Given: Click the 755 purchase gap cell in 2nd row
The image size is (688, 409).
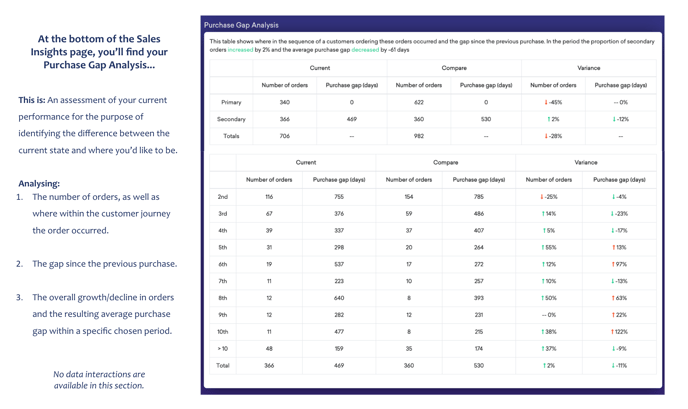Looking at the screenshot, I should pos(339,196).
